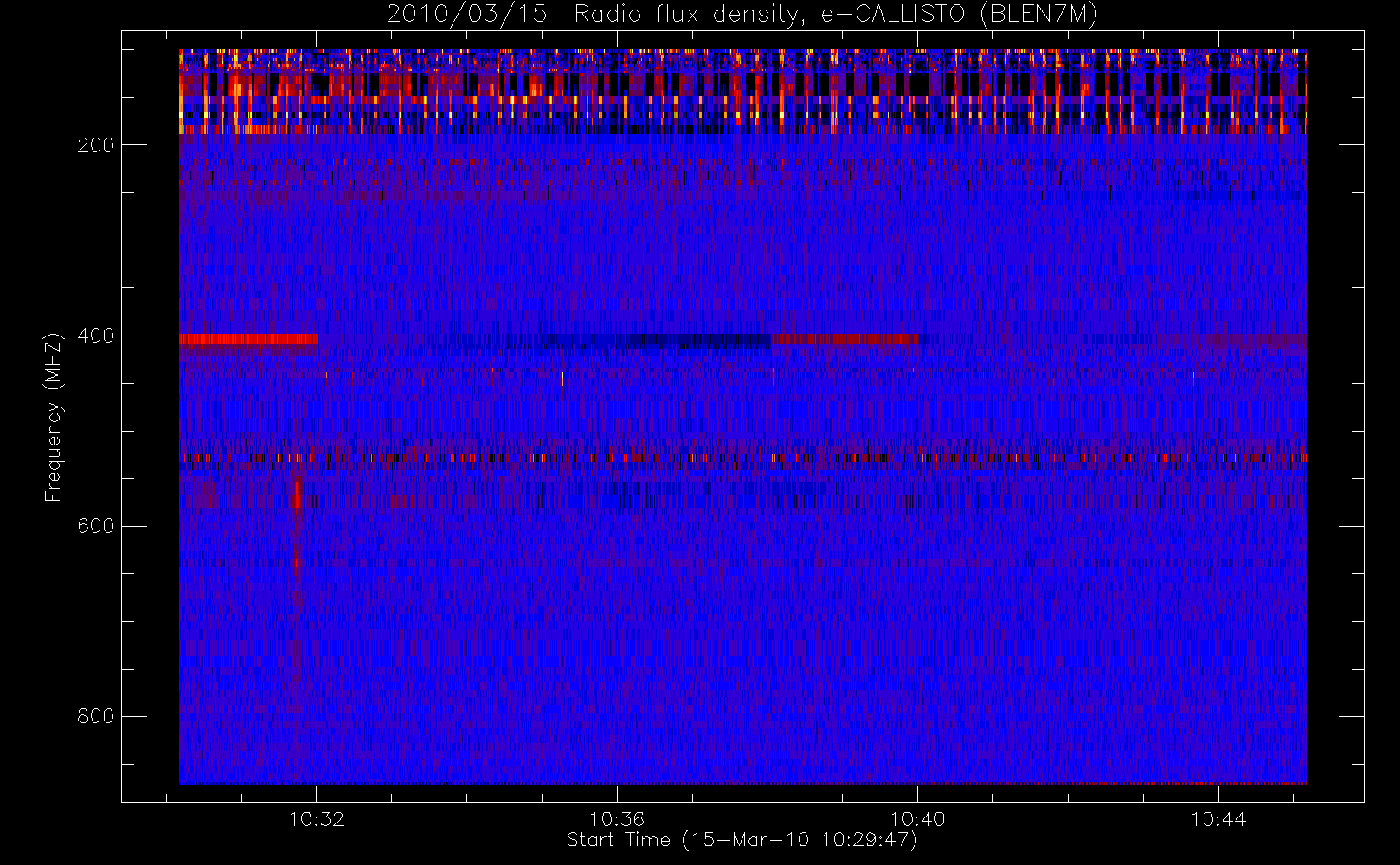Click the bright red band at 400 MHz start
This screenshot has height=865, width=1400.
(248, 339)
